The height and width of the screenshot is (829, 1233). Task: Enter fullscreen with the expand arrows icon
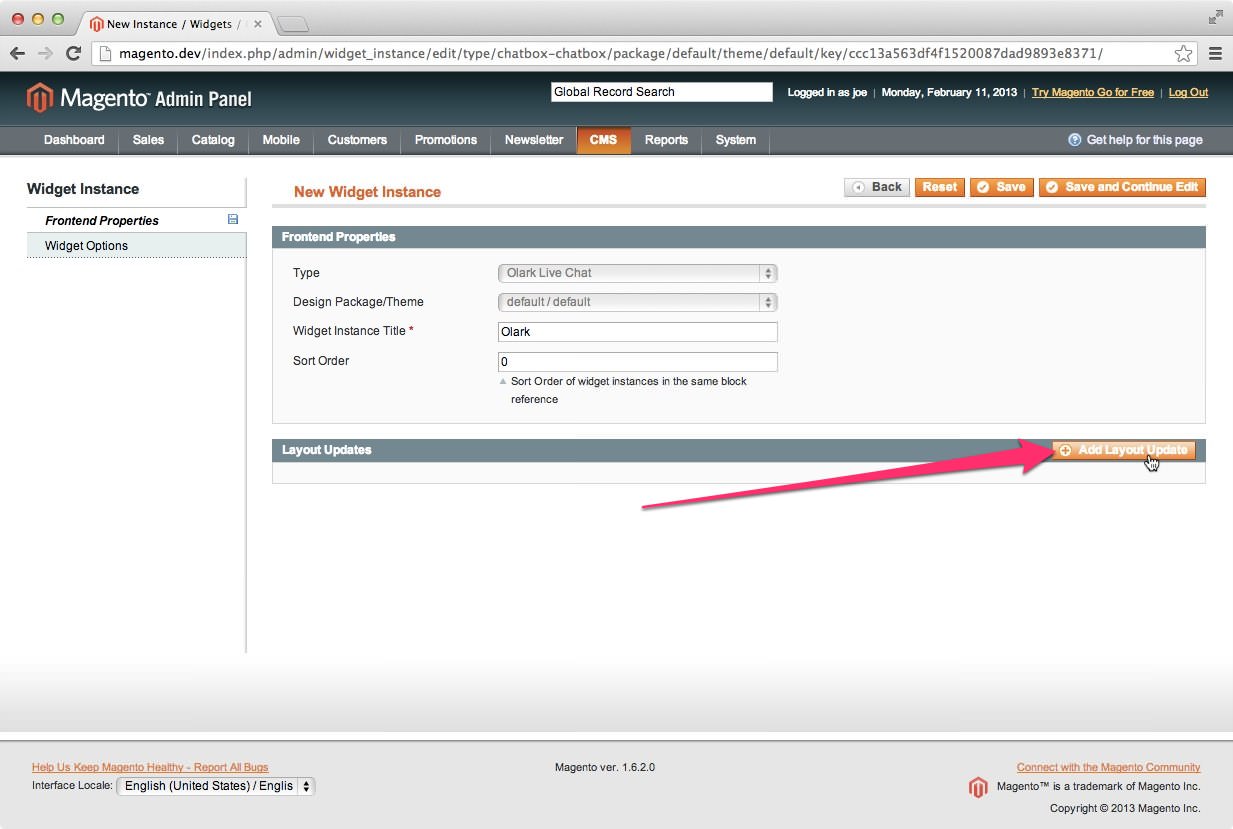click(1215, 17)
